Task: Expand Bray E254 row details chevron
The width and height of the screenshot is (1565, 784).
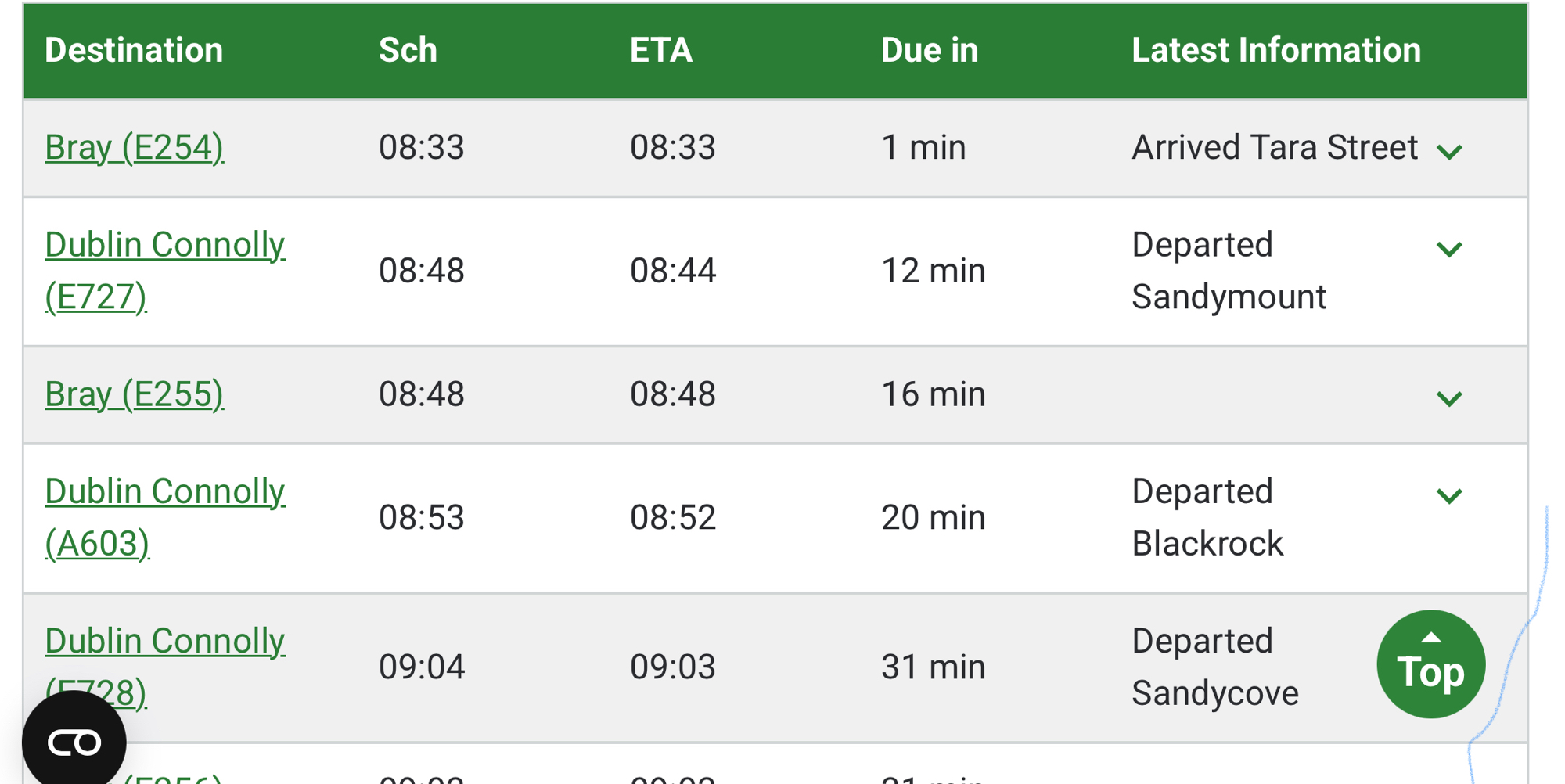Action: (1449, 152)
